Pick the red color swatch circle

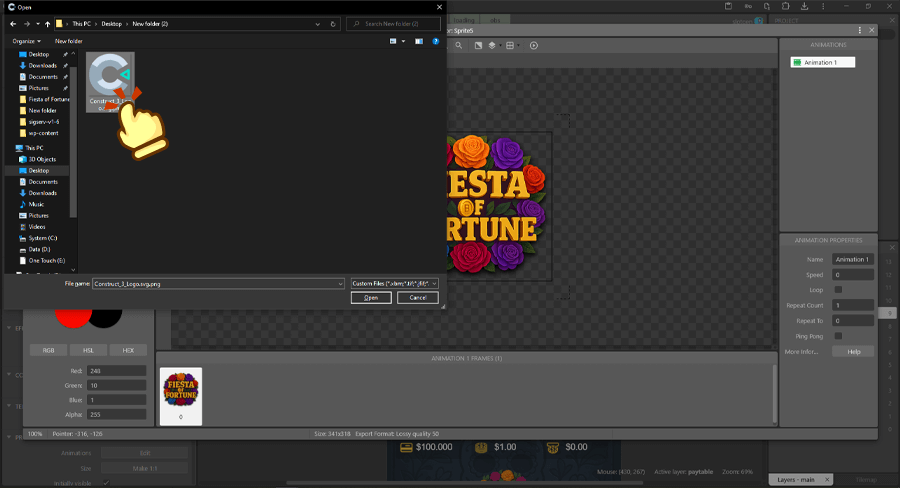tap(72, 315)
